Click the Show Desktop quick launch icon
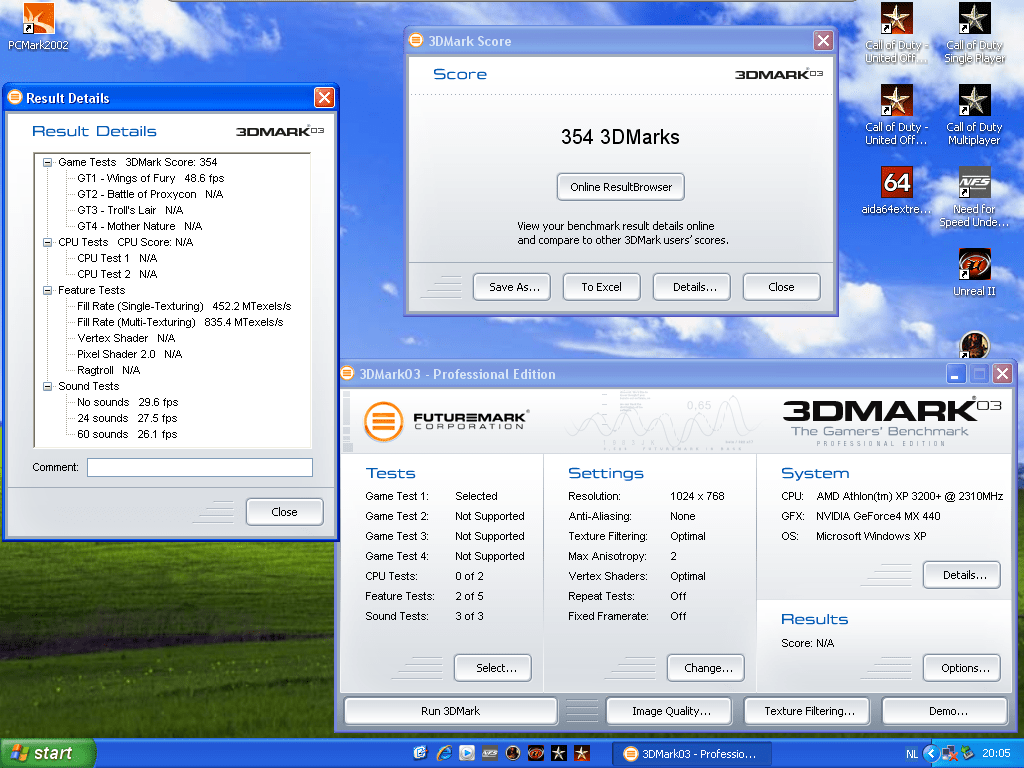Viewport: 1024px width, 768px height. (421, 754)
